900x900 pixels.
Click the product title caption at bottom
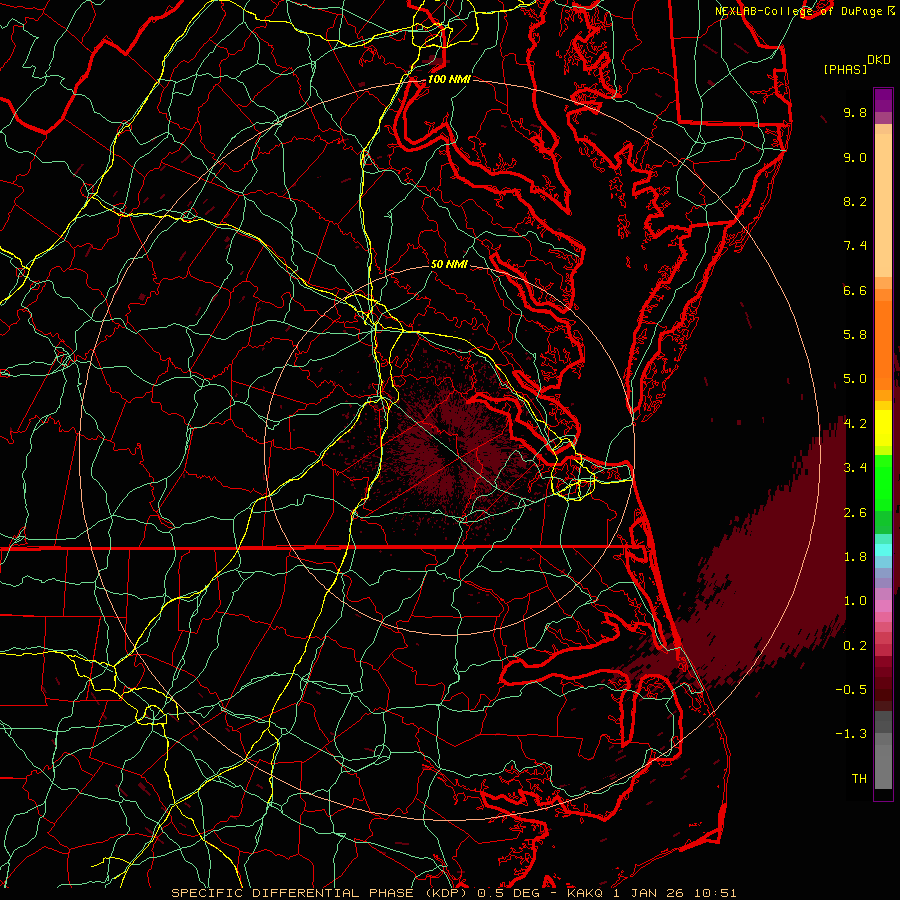(x=454, y=893)
